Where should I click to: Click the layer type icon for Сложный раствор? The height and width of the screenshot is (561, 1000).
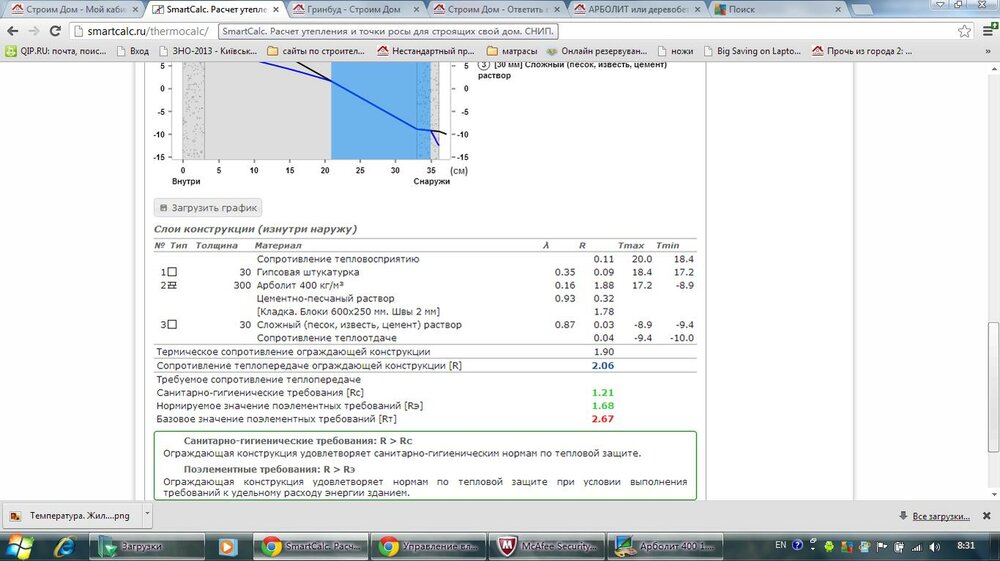tap(171, 325)
